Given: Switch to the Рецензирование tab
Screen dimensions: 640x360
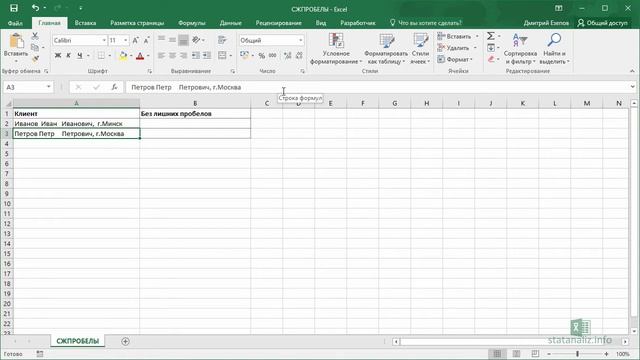Looking at the screenshot, I should 278,23.
